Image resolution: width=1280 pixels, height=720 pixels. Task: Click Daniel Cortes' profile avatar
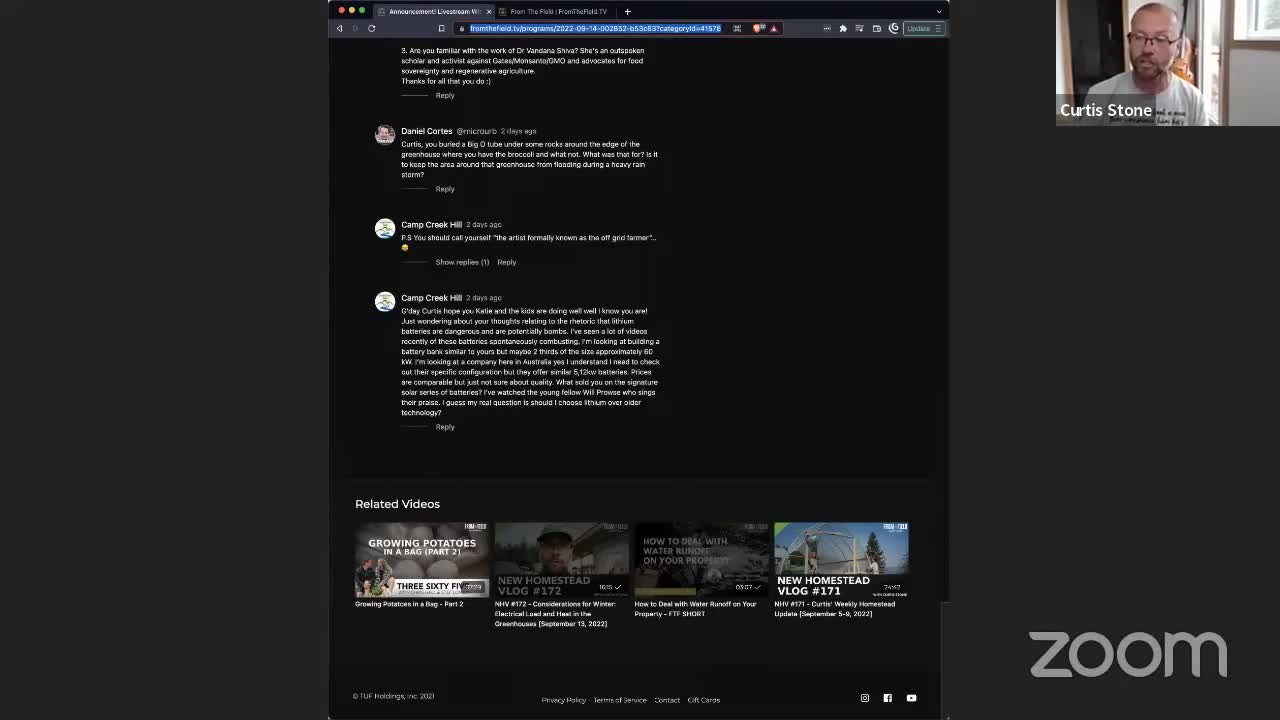pos(385,135)
